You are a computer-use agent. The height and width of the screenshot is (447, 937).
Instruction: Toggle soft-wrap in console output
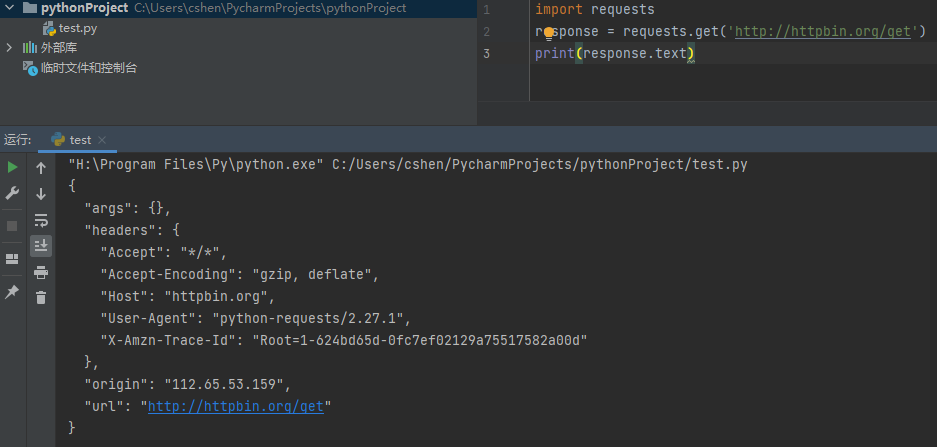click(41, 220)
